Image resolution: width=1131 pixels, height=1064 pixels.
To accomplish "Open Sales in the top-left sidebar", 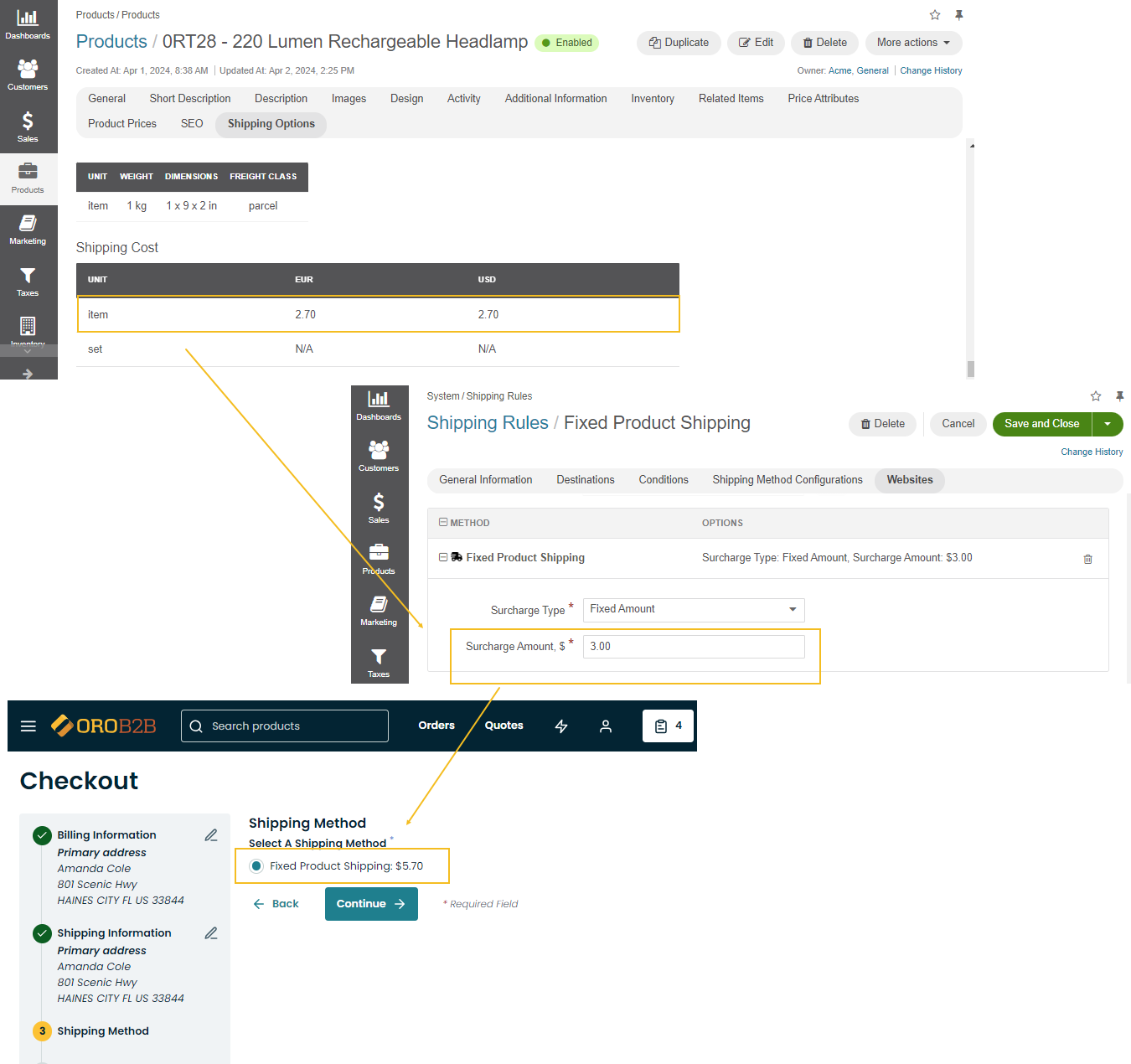I will (x=28, y=127).
